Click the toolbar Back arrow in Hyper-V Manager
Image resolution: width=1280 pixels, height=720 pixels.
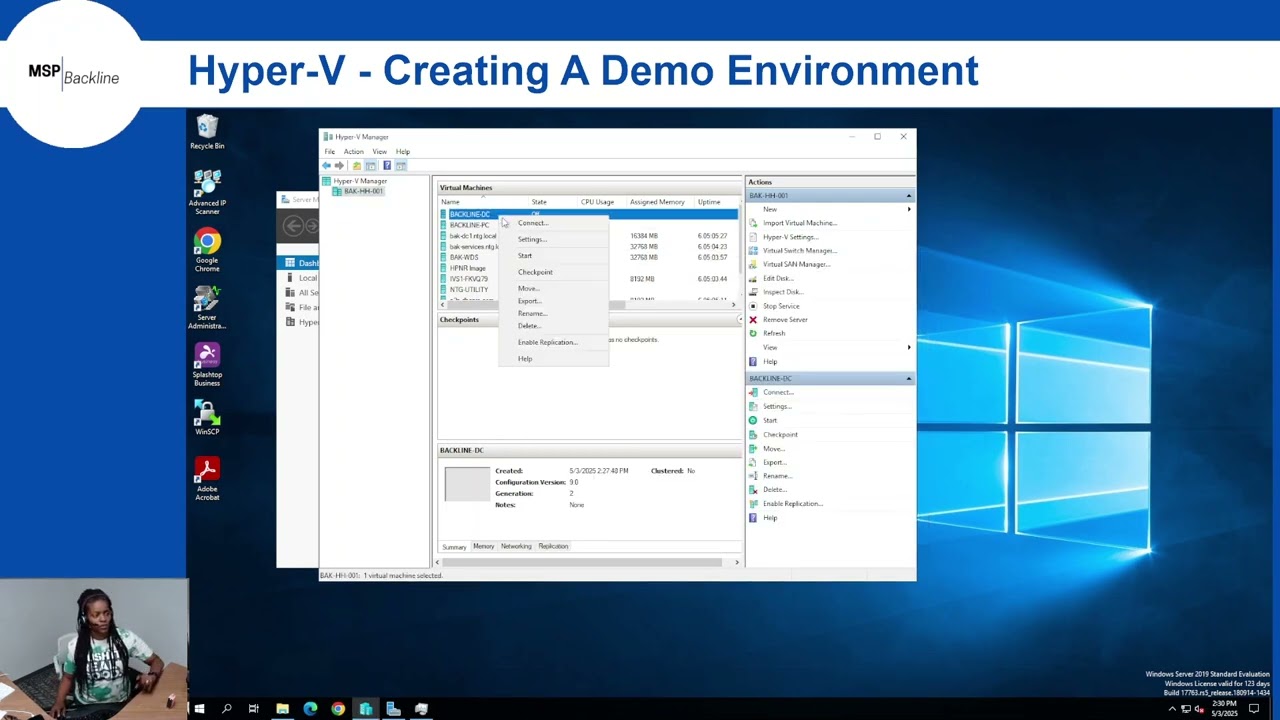[326, 165]
